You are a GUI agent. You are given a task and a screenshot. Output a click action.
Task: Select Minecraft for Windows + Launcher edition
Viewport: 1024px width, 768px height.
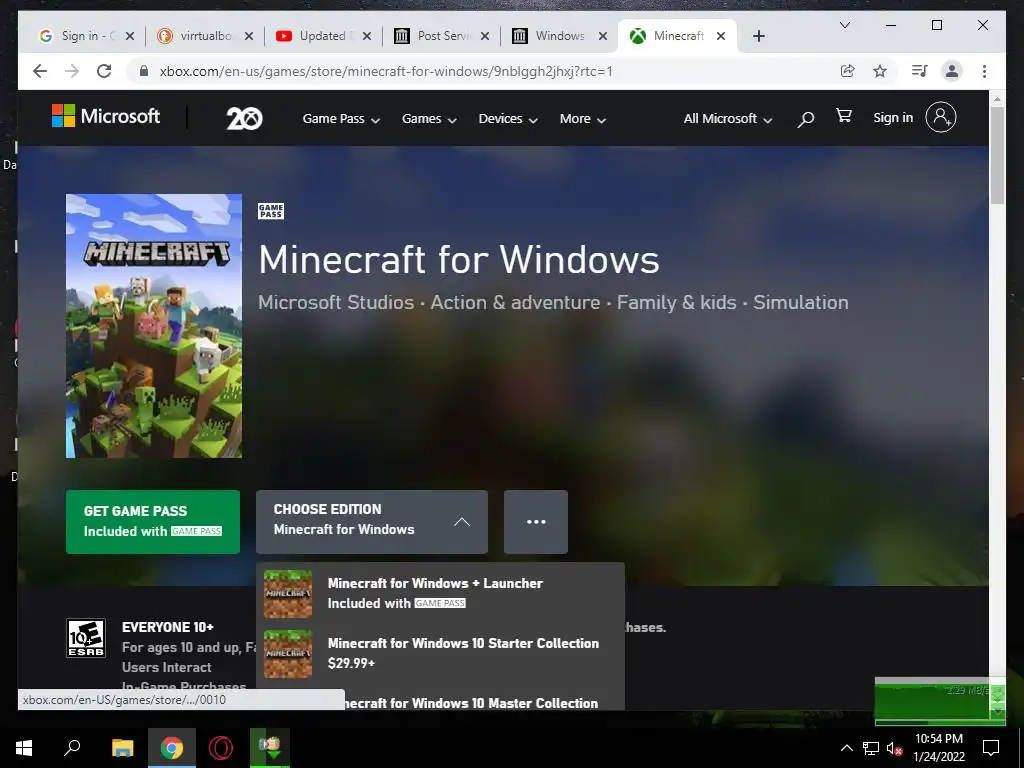pyautogui.click(x=440, y=593)
